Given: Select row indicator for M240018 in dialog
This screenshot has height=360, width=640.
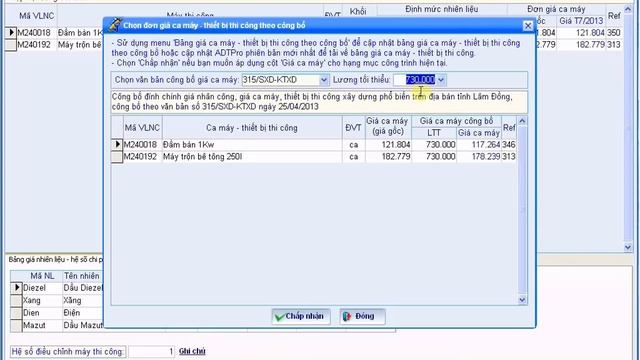Looking at the screenshot, I should click(117, 144).
